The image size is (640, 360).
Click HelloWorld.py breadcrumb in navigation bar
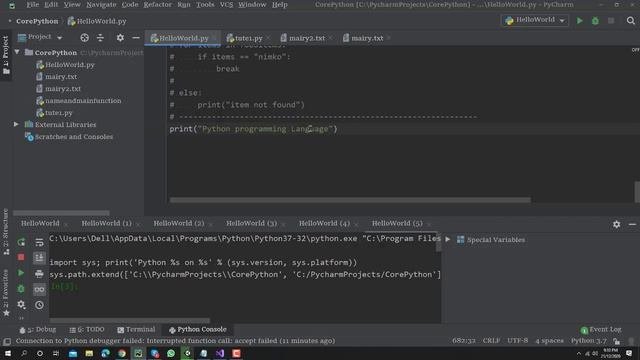click(97, 21)
